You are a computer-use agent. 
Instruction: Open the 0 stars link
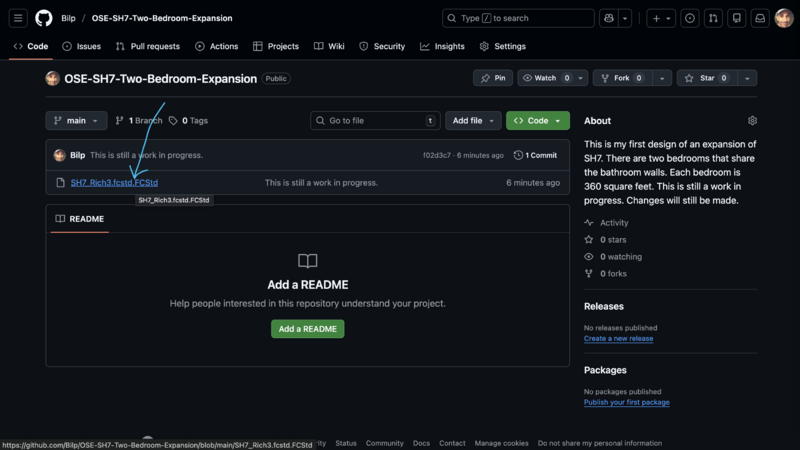point(606,240)
